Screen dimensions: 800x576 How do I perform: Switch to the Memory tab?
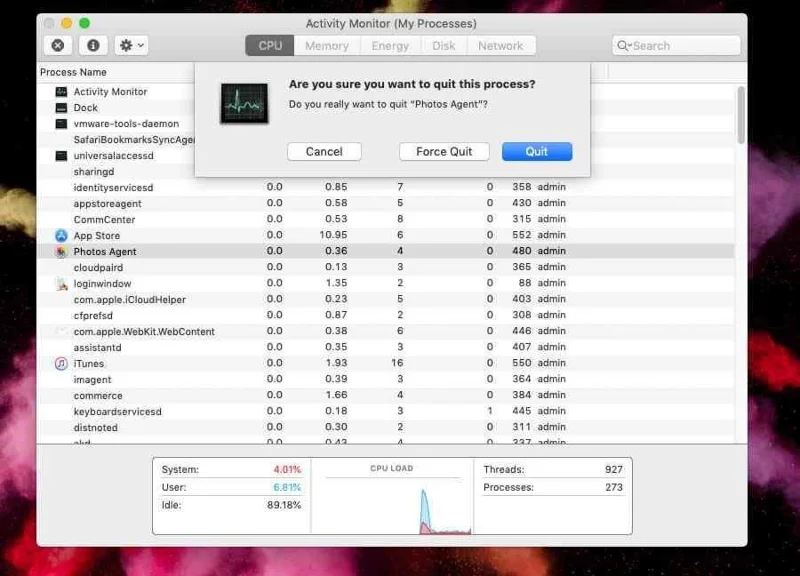(327, 45)
